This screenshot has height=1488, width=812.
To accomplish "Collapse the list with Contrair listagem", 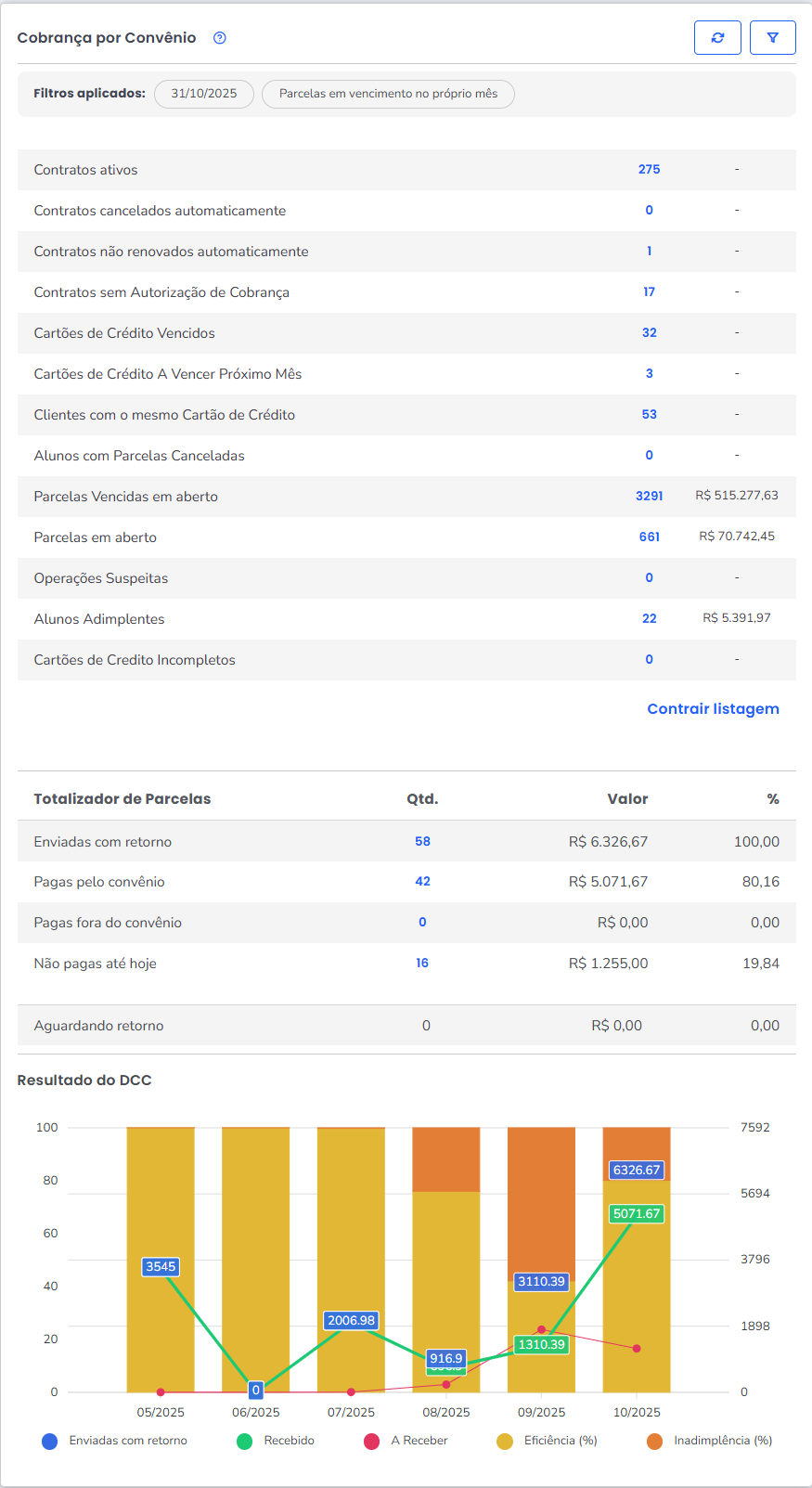I will (713, 709).
